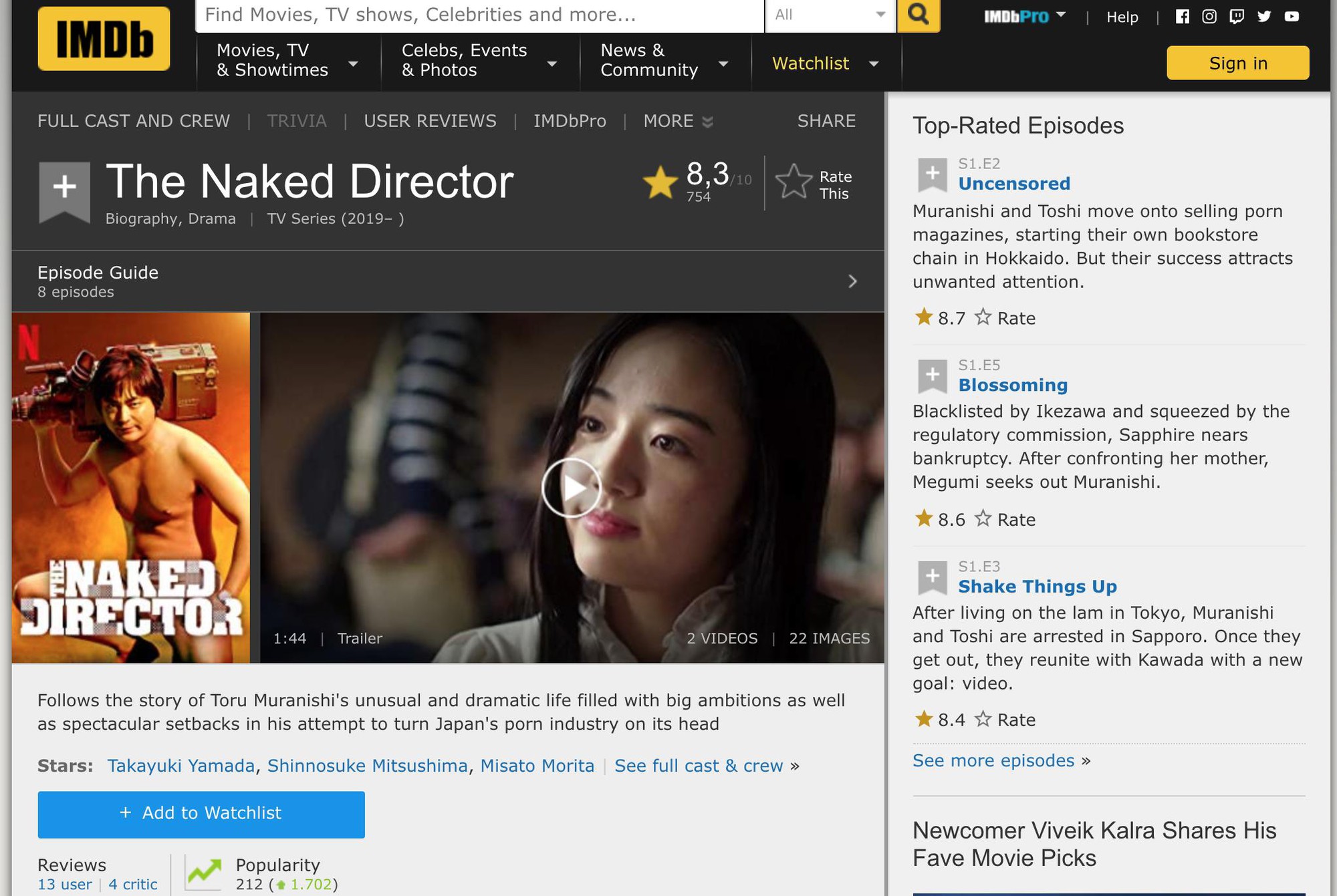1337x896 pixels.
Task: Click the Episode Guide heading
Action: point(98,273)
